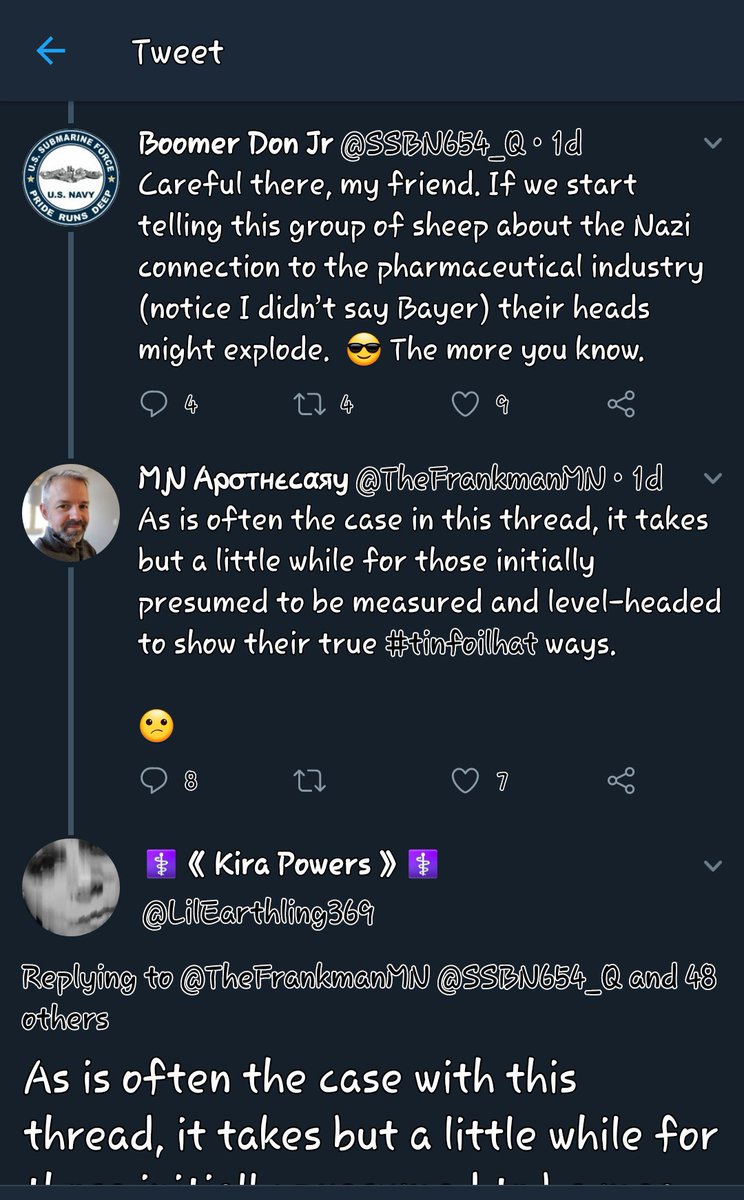Viewport: 744px width, 1200px height.
Task: Open the #tinfoilhat hashtag
Action: click(x=463, y=643)
